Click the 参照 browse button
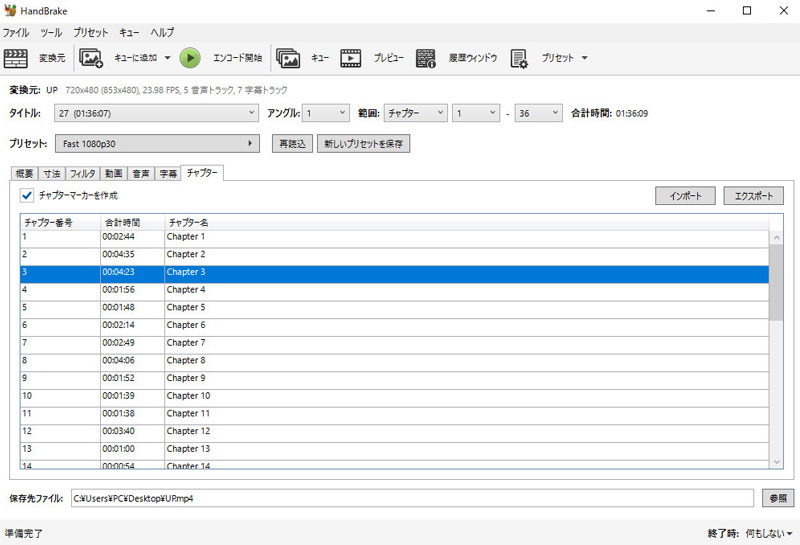 [x=776, y=497]
